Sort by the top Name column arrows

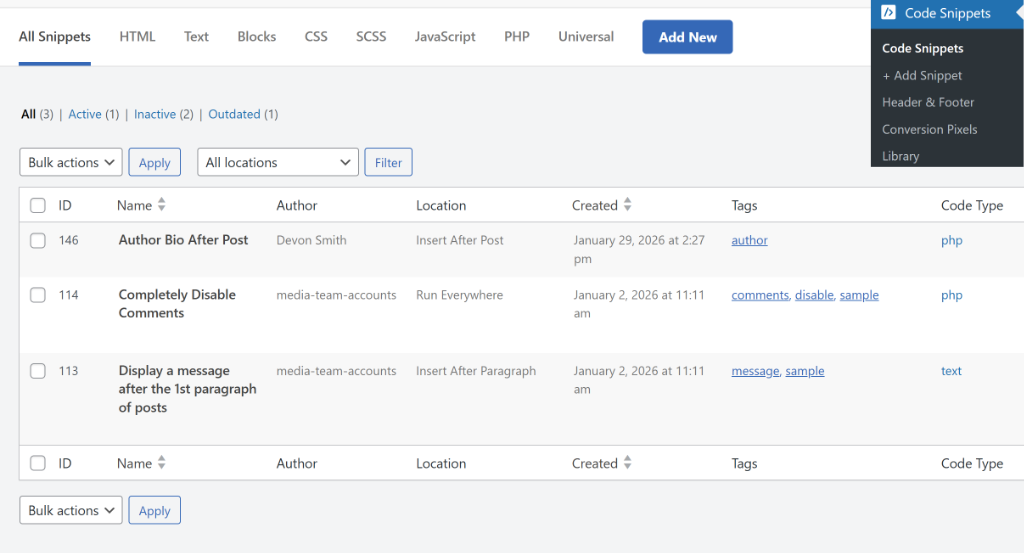(161, 204)
